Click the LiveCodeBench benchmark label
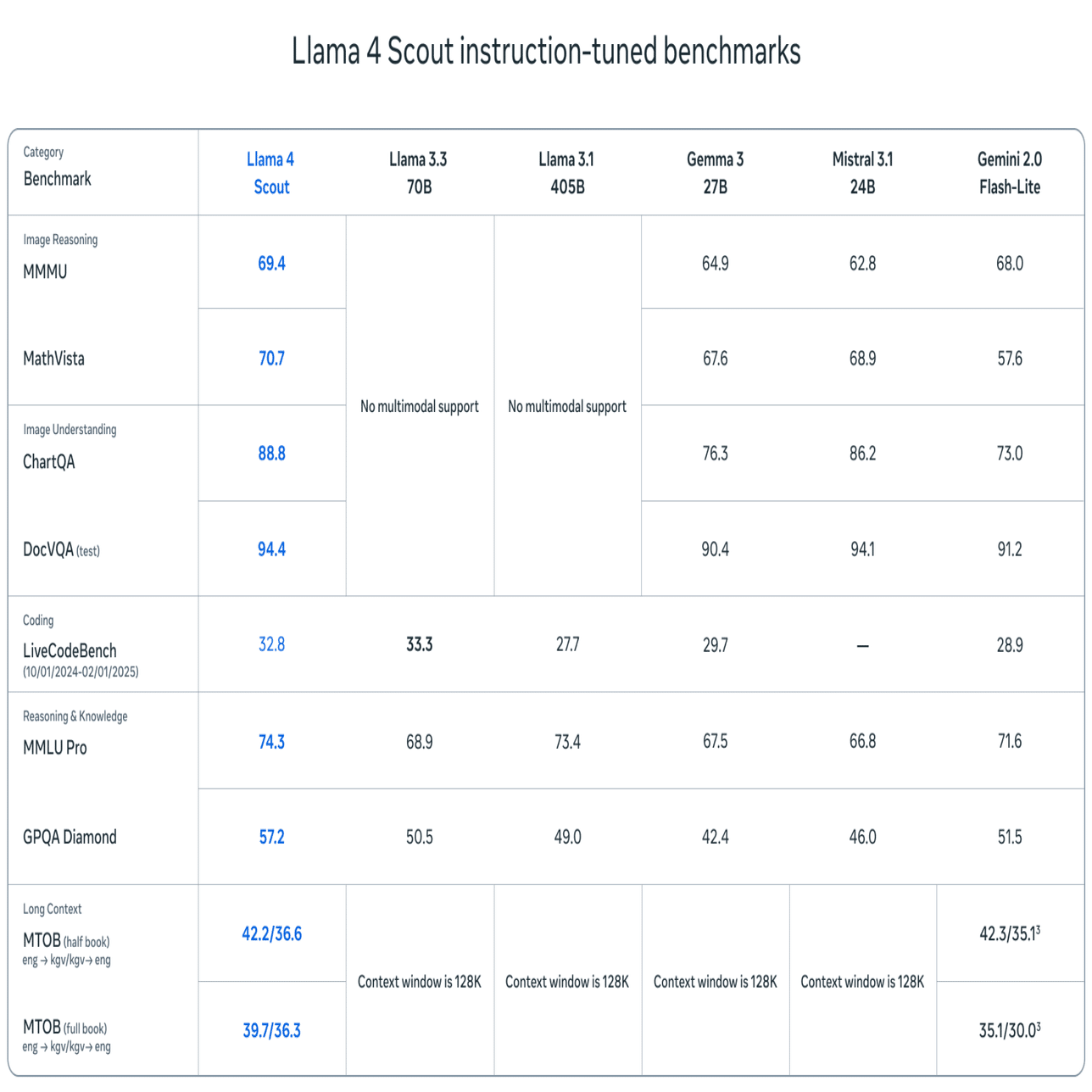 pyautogui.click(x=70, y=651)
